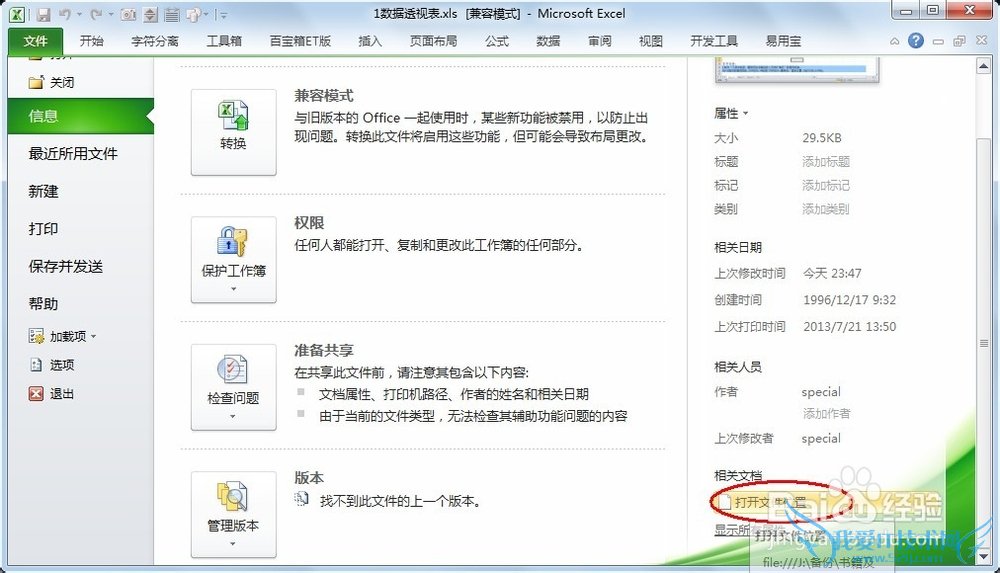Open the 管理版本 dropdown button
The image size is (1000, 573).
[233, 515]
